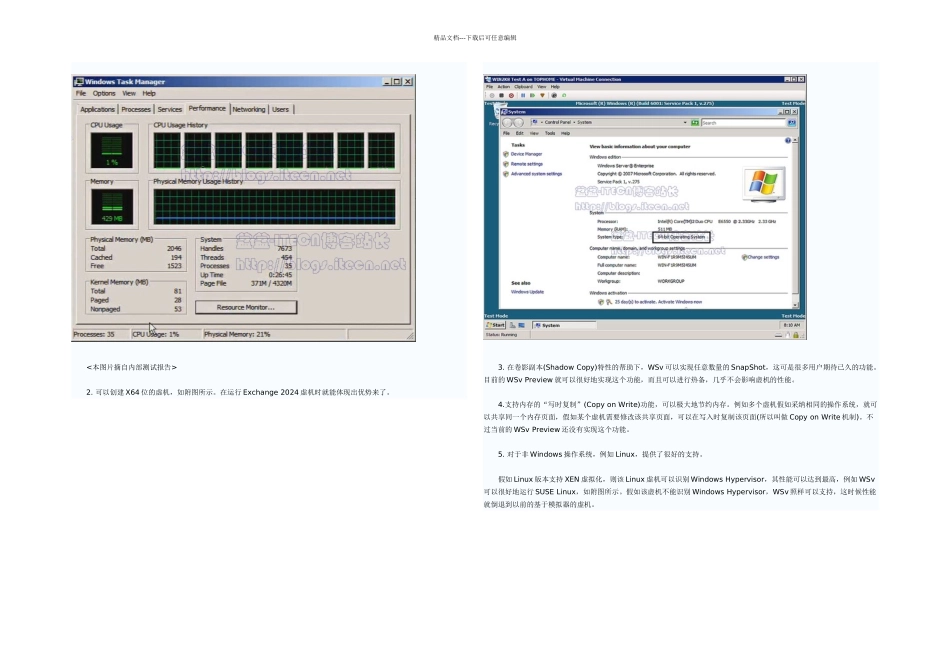The image size is (950, 672).
Task: Click the Physical Memory Usage History graph
Action: click(x=274, y=206)
